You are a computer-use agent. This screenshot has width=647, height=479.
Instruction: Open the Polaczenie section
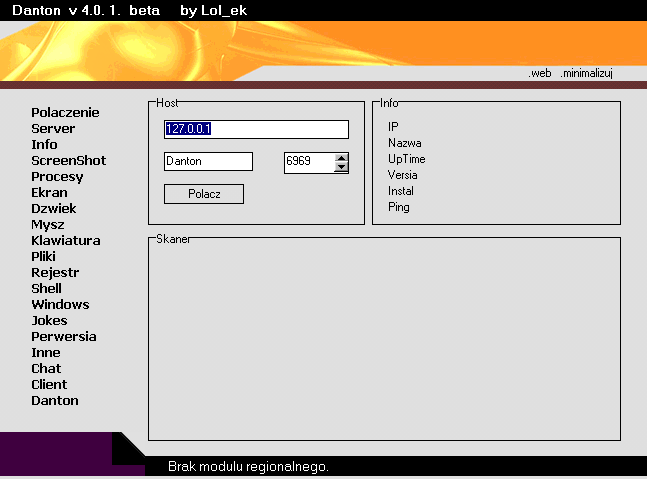(65, 113)
